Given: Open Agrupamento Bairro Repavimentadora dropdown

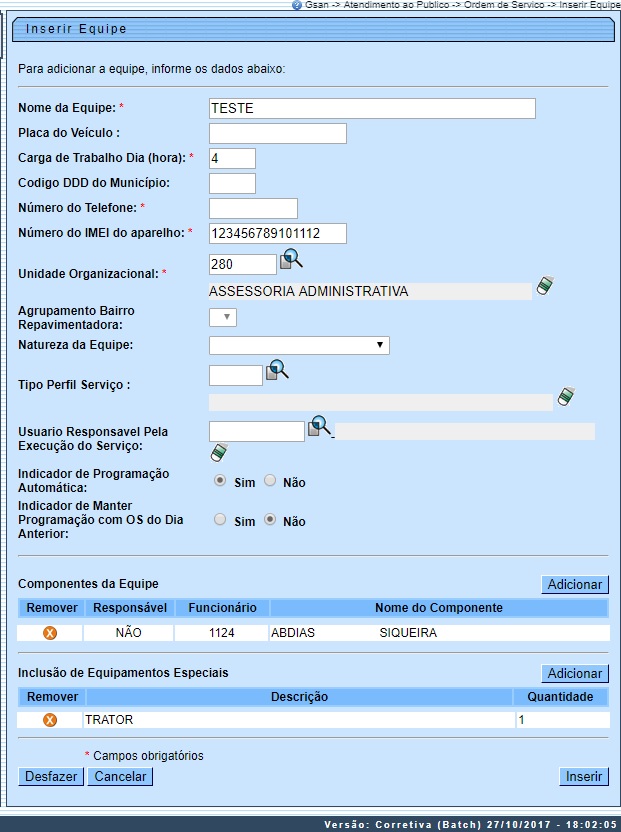Looking at the screenshot, I should (223, 317).
